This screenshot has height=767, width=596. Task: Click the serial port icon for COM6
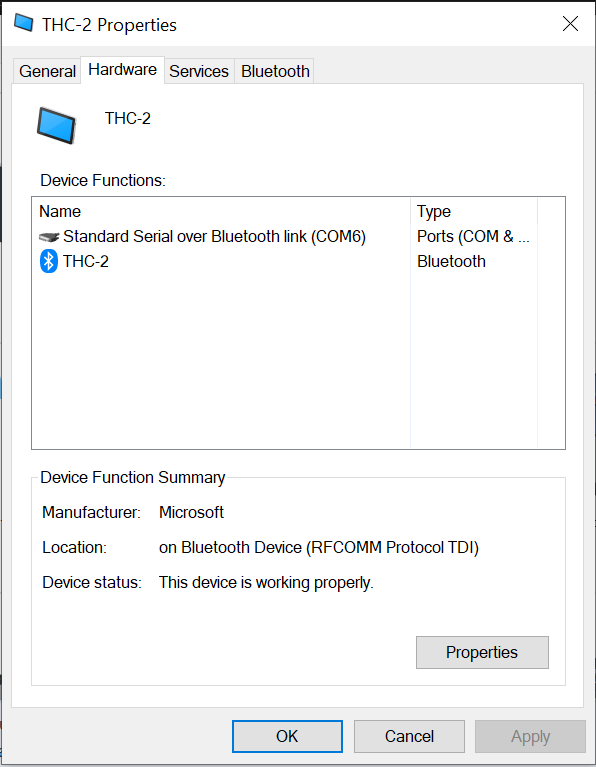coord(49,237)
